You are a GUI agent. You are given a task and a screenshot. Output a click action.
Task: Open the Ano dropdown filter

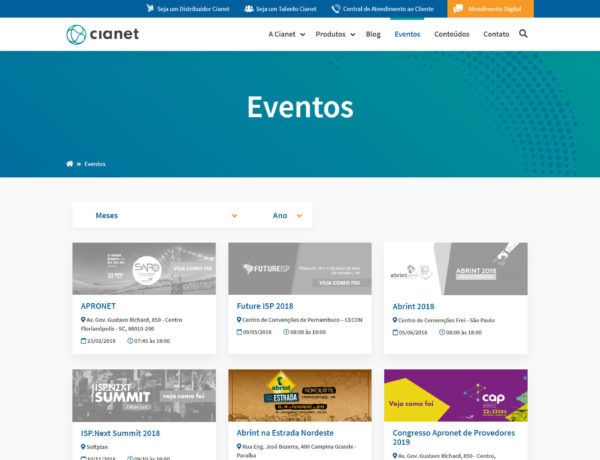(286, 215)
